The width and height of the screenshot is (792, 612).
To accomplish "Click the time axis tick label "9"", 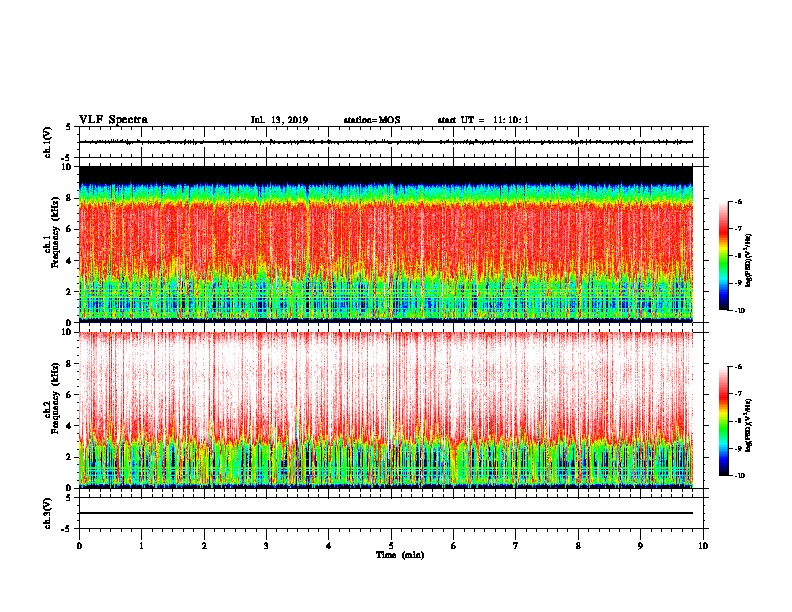I will click(640, 546).
